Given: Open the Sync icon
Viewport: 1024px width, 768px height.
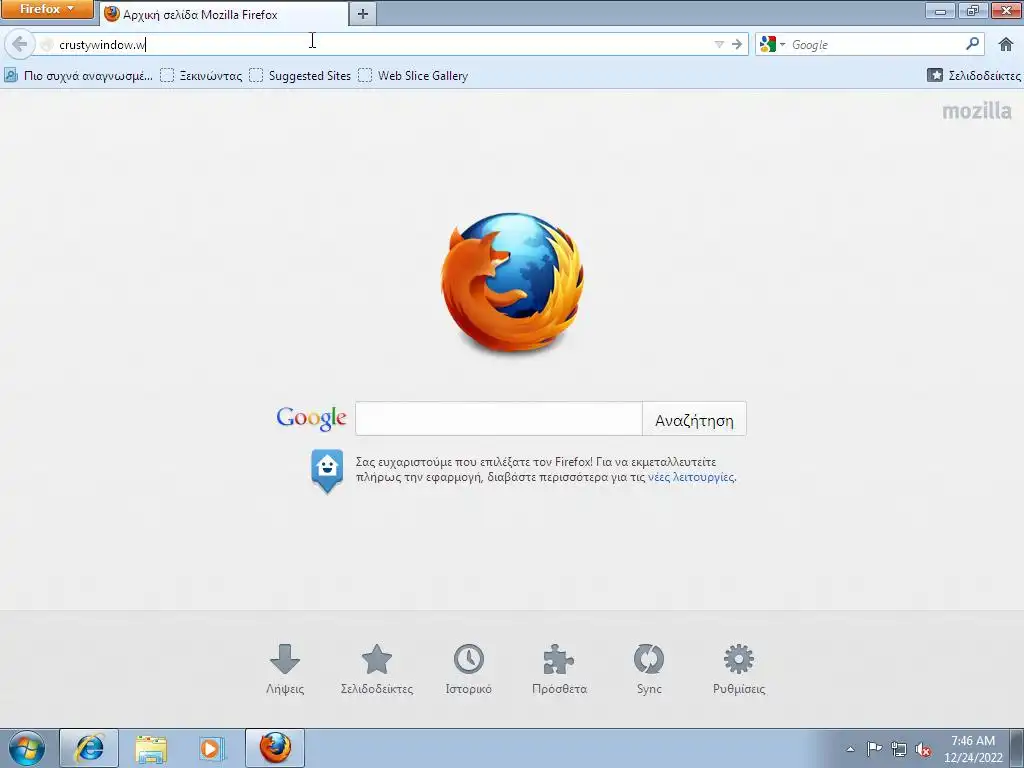Looking at the screenshot, I should point(649,669).
